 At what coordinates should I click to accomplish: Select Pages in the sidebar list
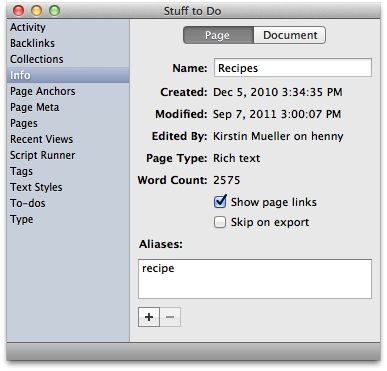[68, 123]
